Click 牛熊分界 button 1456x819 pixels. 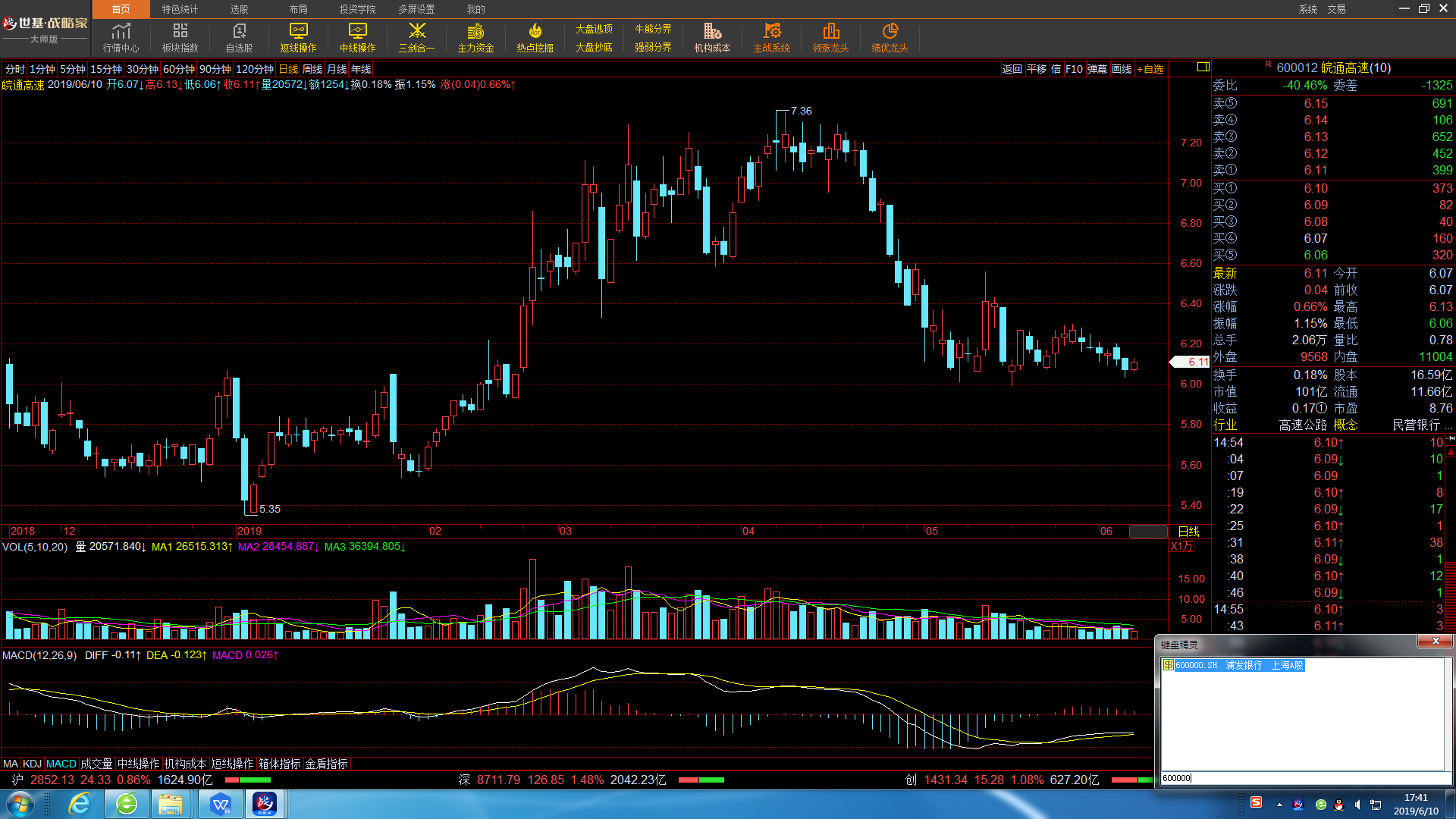tap(653, 29)
